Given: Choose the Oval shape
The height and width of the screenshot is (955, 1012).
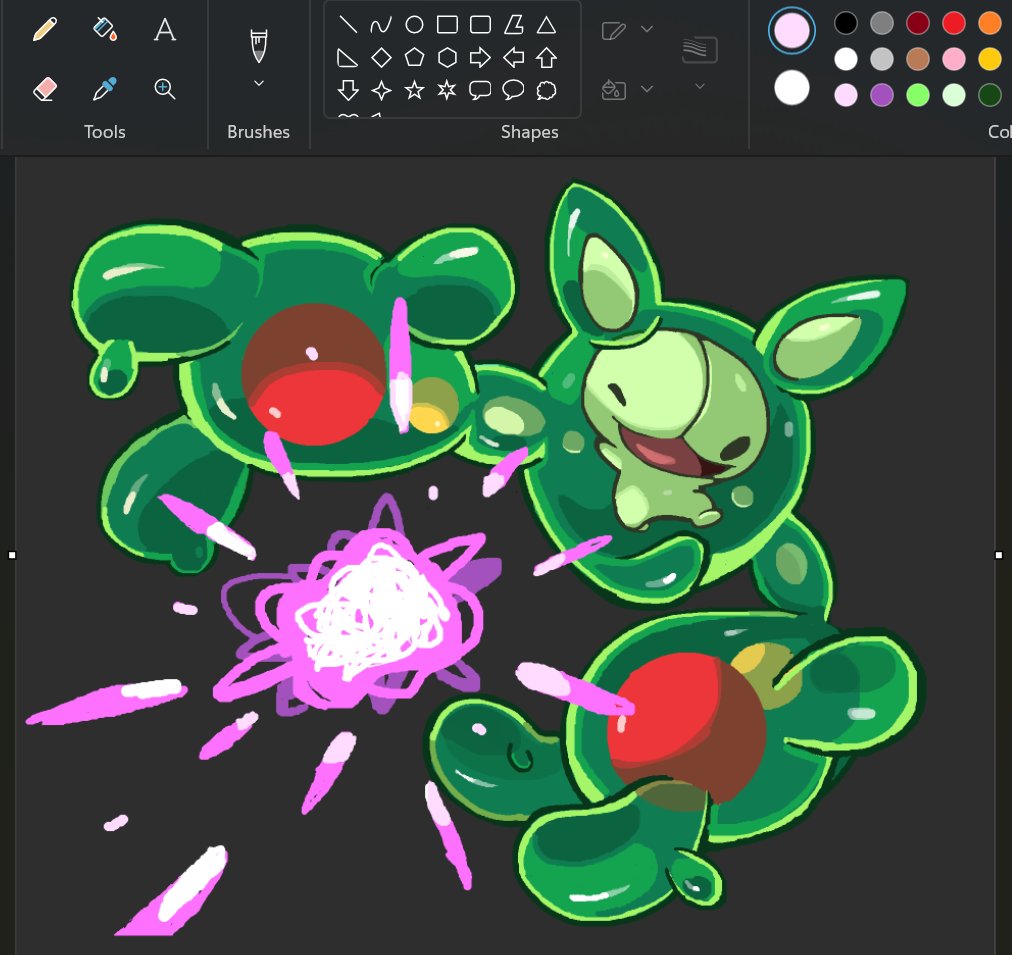Looking at the screenshot, I should pyautogui.click(x=414, y=25).
